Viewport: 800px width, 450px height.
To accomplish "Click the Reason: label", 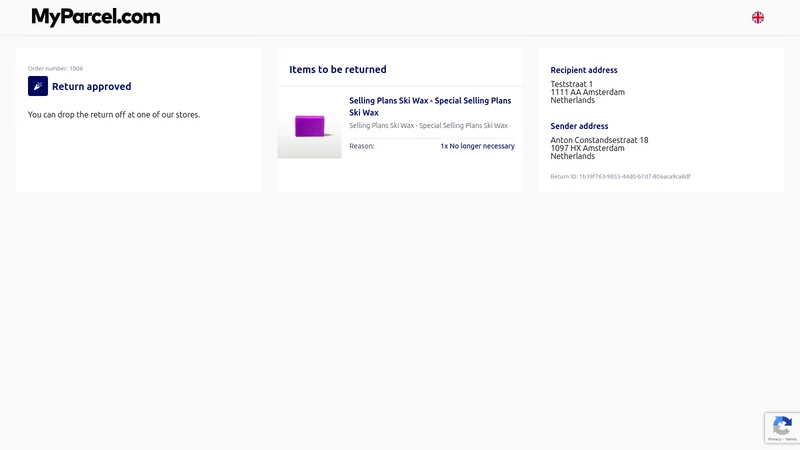I will pyautogui.click(x=362, y=146).
